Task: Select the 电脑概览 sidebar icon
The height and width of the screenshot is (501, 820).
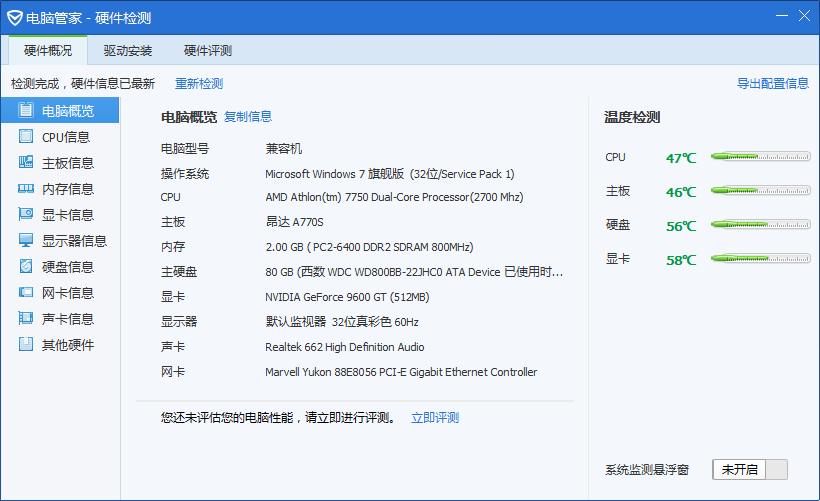Action: click(26, 110)
